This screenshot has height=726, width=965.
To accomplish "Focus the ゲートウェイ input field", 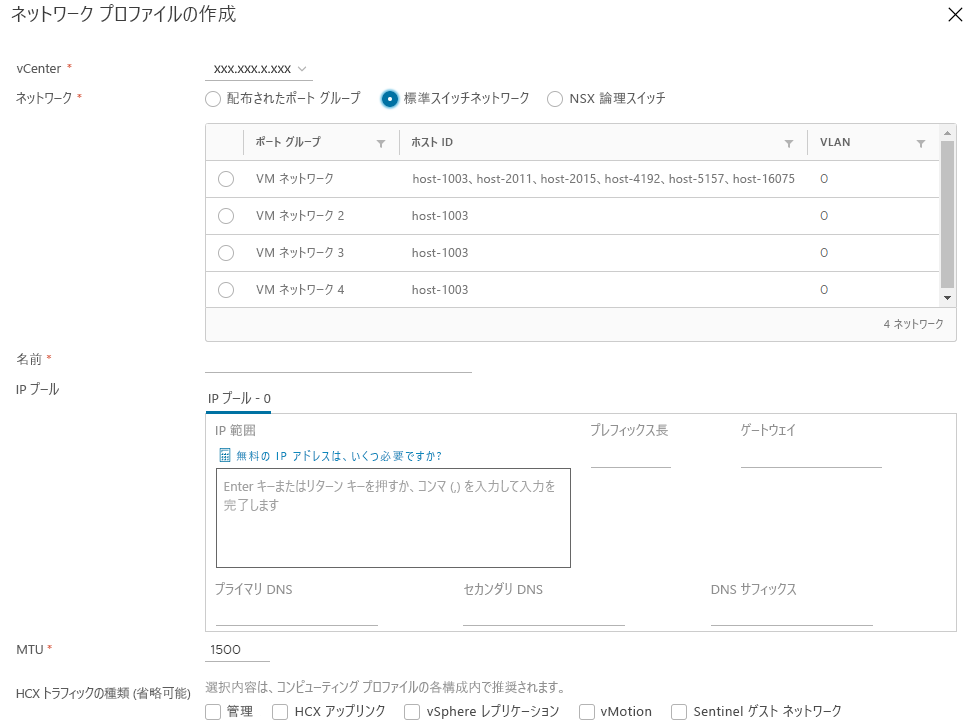I will (811, 457).
